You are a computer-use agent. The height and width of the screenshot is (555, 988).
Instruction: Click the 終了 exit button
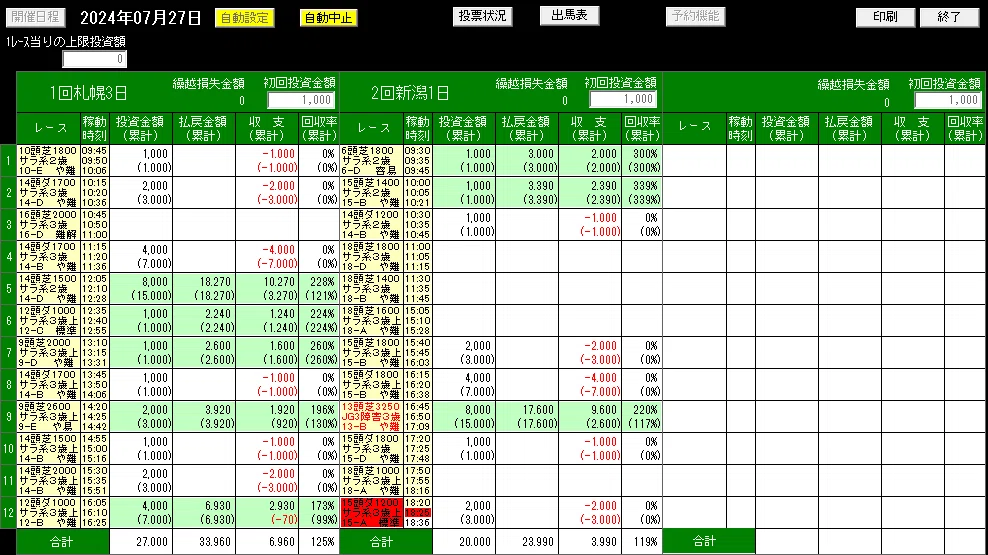[x=950, y=17]
